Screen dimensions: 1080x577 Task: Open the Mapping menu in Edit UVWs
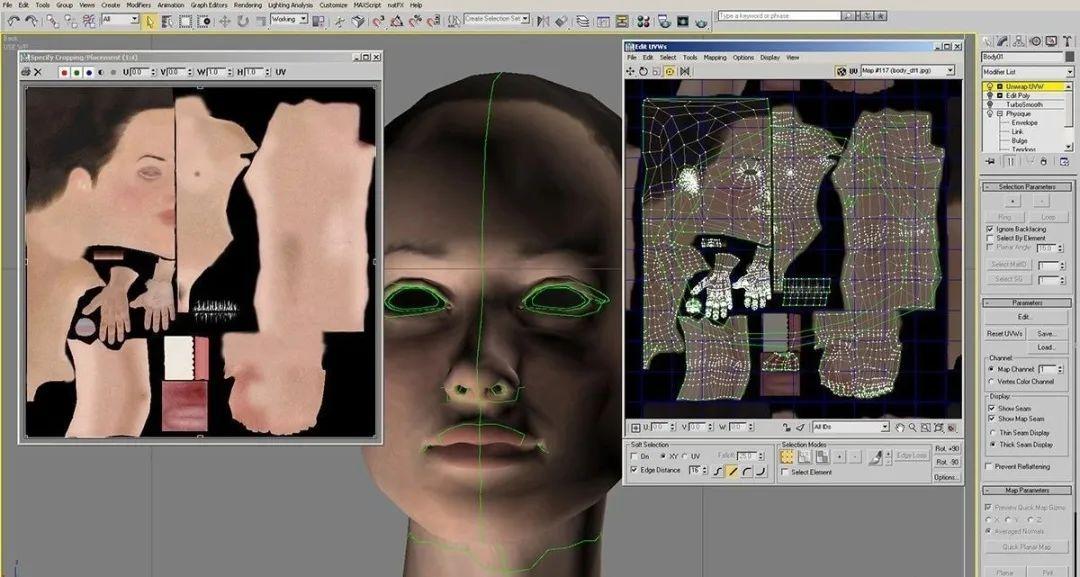(714, 58)
